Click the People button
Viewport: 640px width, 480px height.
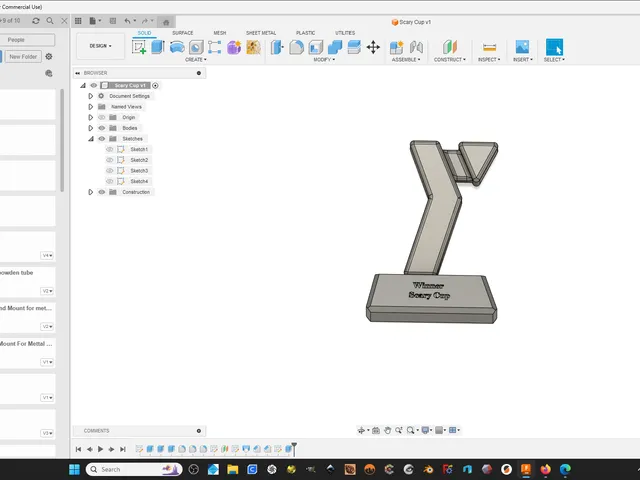(16, 40)
